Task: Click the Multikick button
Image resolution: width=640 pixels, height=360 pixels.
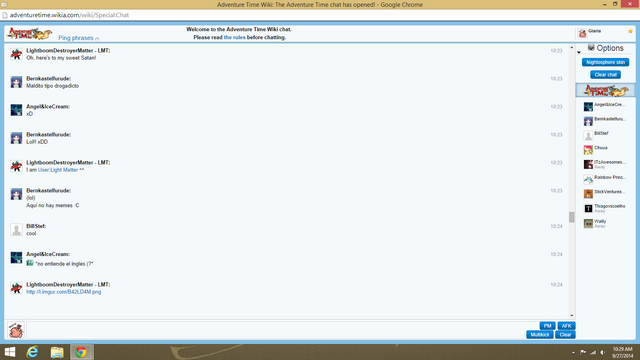Action: pos(540,335)
